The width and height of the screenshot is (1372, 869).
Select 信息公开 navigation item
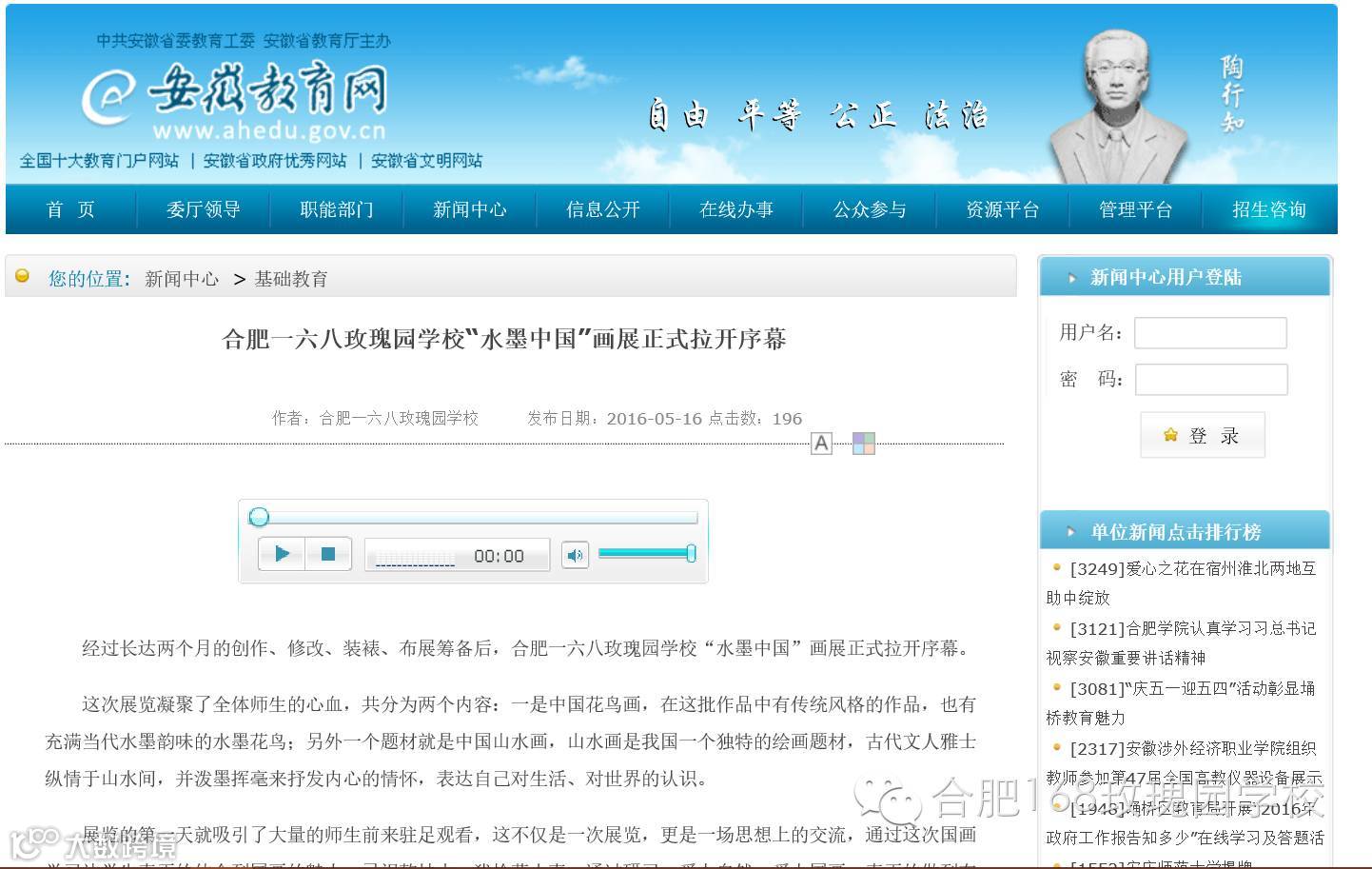(x=603, y=209)
